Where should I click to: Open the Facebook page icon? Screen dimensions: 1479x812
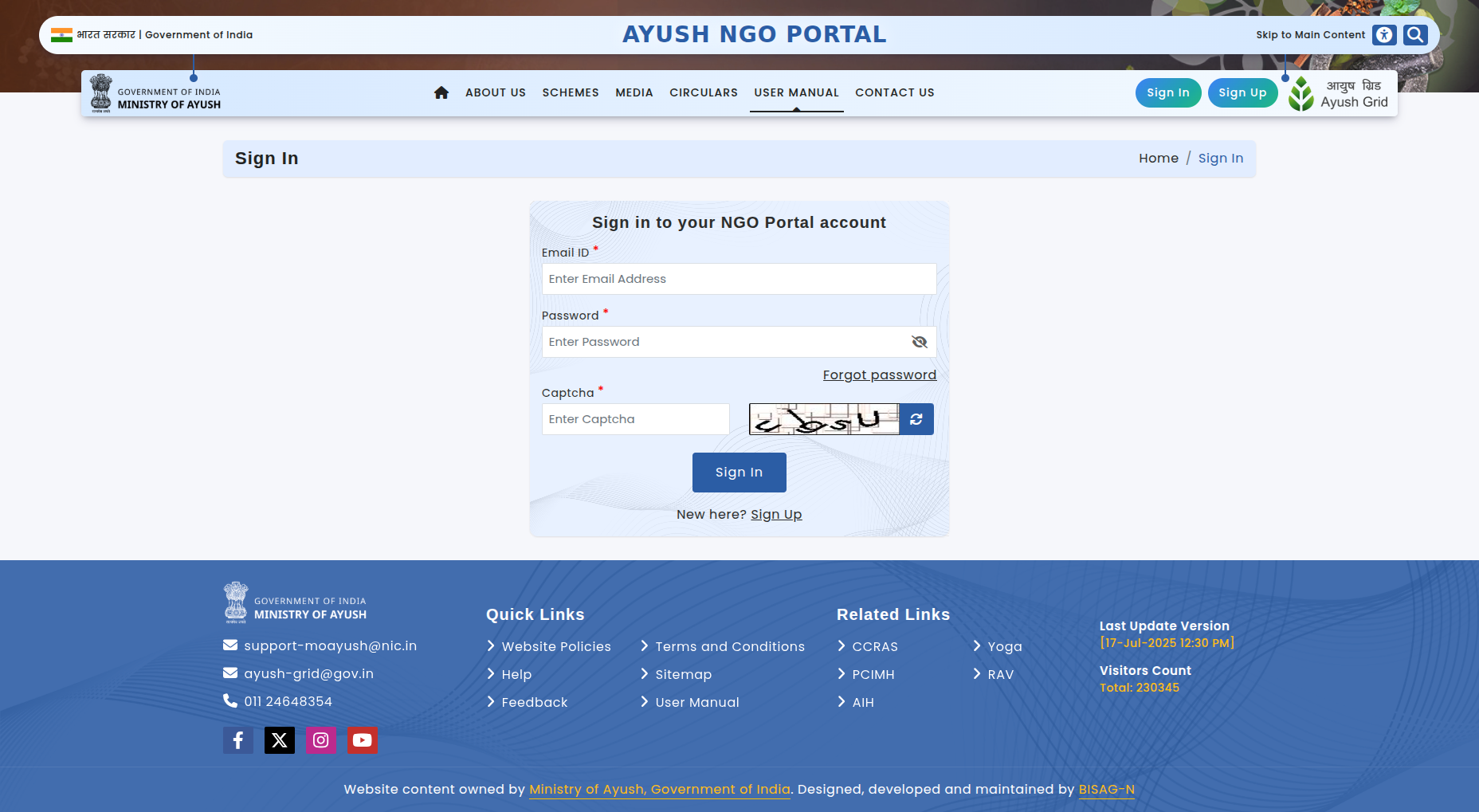point(238,740)
